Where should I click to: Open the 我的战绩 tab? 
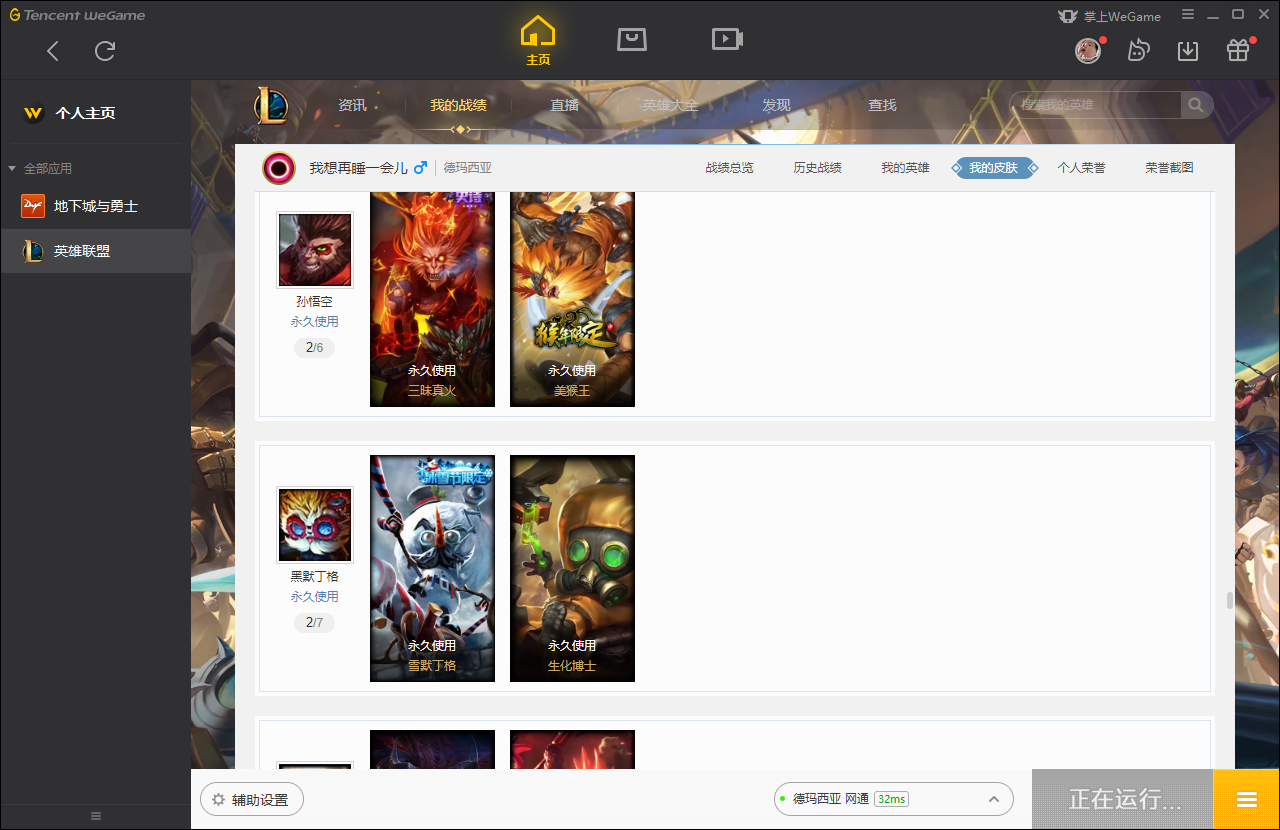[459, 105]
